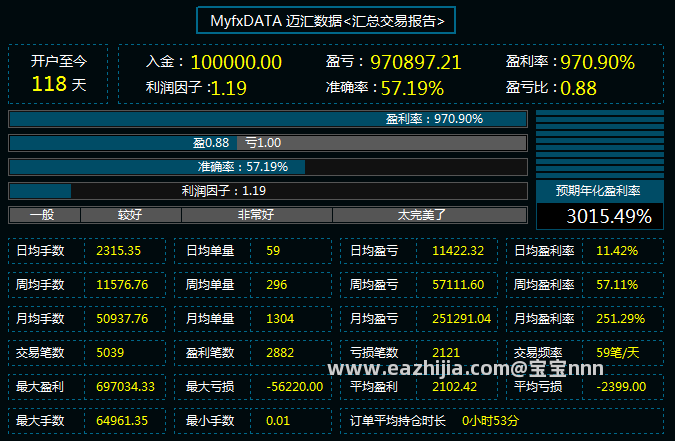This screenshot has height=441, width=675.
Task: Click 周均盈利率 value 57.11%
Action: click(x=617, y=285)
